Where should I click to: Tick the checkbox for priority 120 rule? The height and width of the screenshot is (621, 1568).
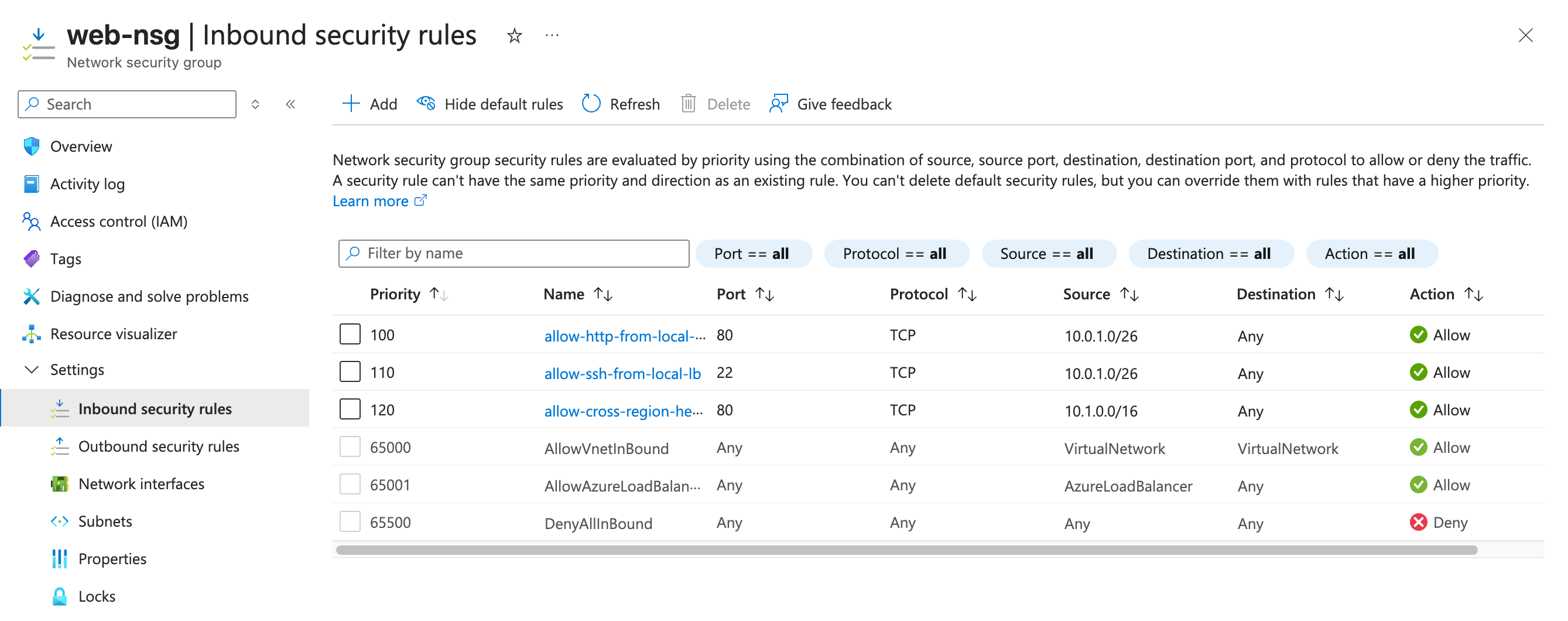[x=350, y=410]
